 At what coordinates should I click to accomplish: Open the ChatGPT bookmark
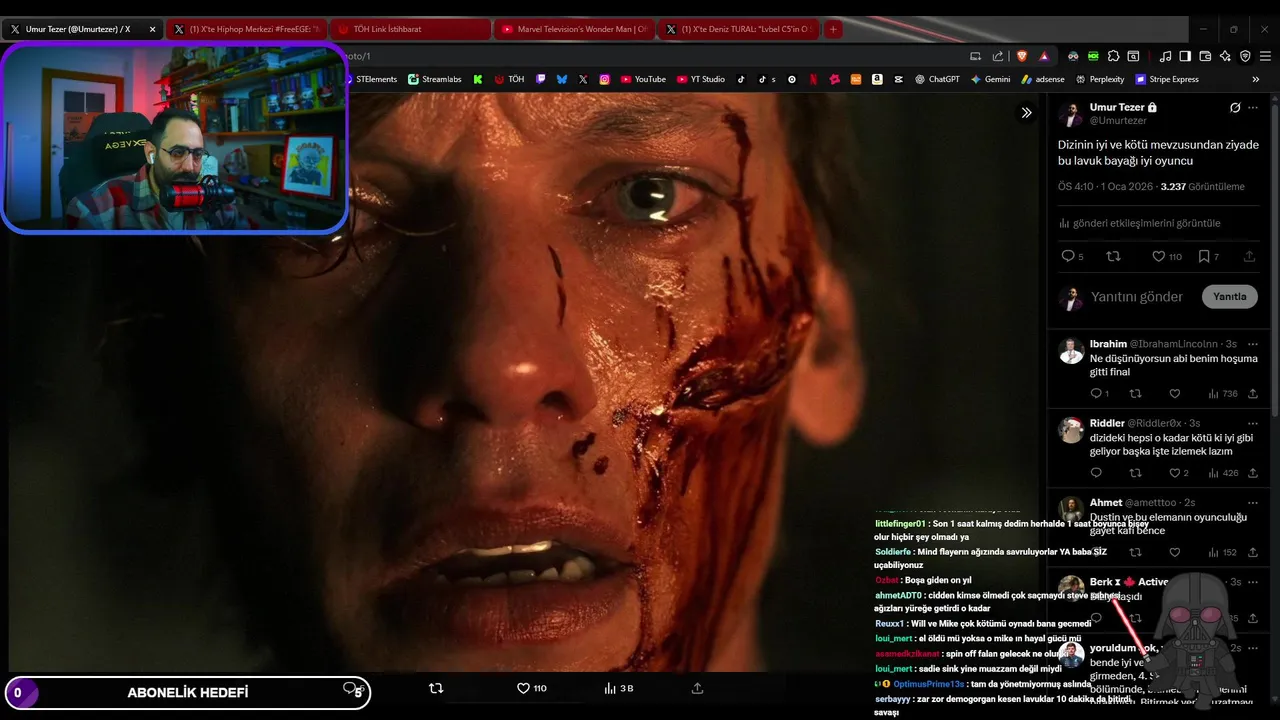pos(937,79)
